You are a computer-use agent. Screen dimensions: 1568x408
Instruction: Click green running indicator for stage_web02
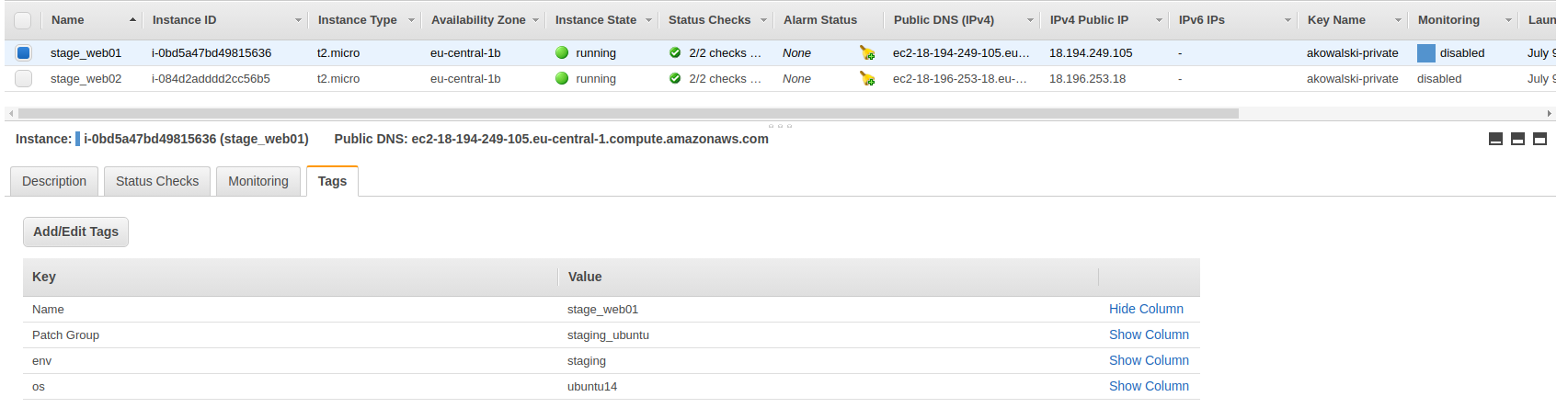tap(562, 79)
